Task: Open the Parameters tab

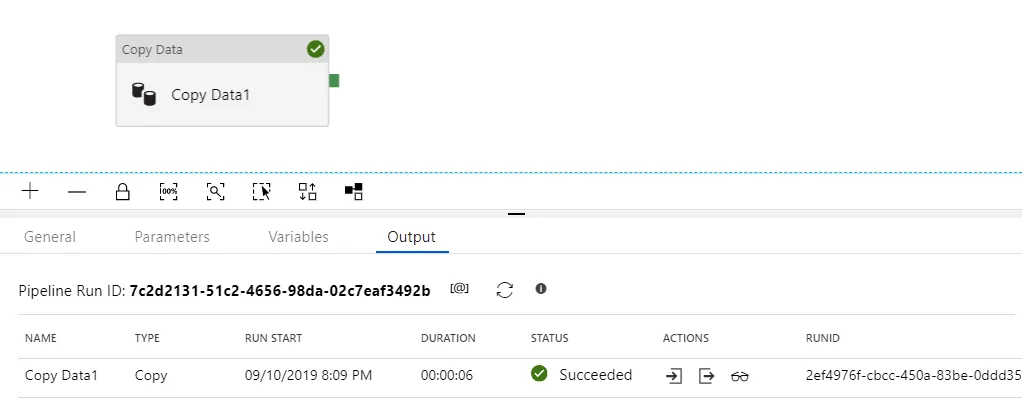Action: click(172, 237)
